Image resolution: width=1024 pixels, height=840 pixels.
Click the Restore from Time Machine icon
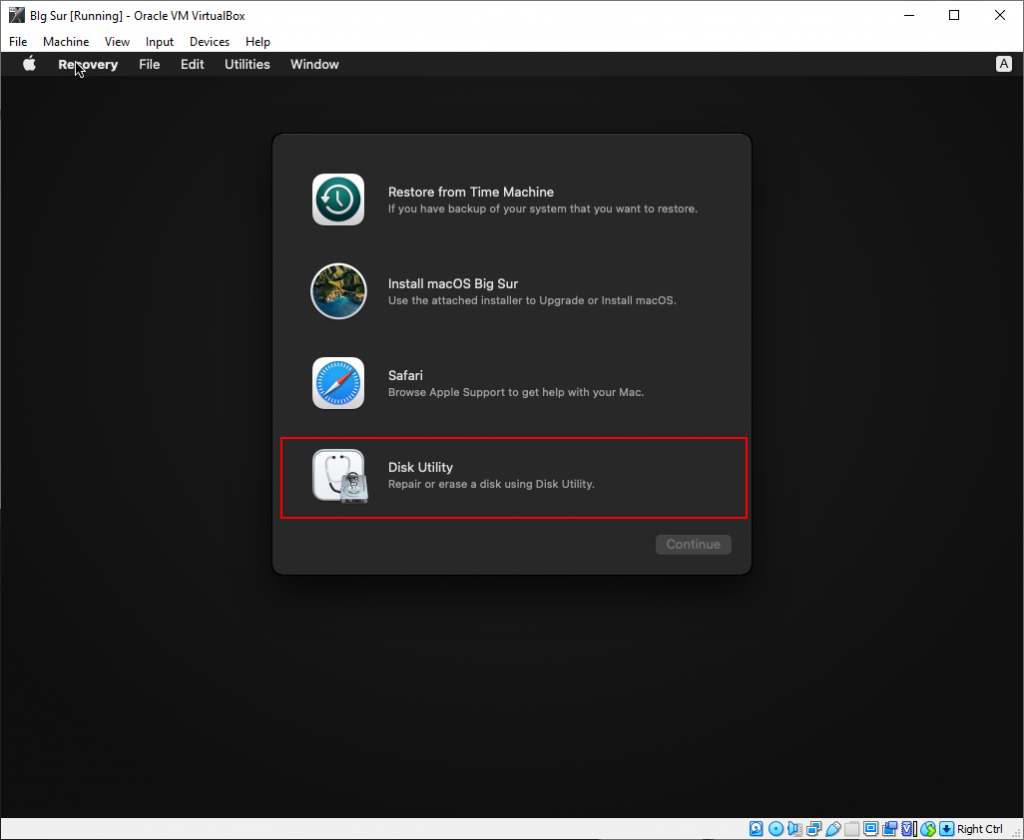(338, 199)
